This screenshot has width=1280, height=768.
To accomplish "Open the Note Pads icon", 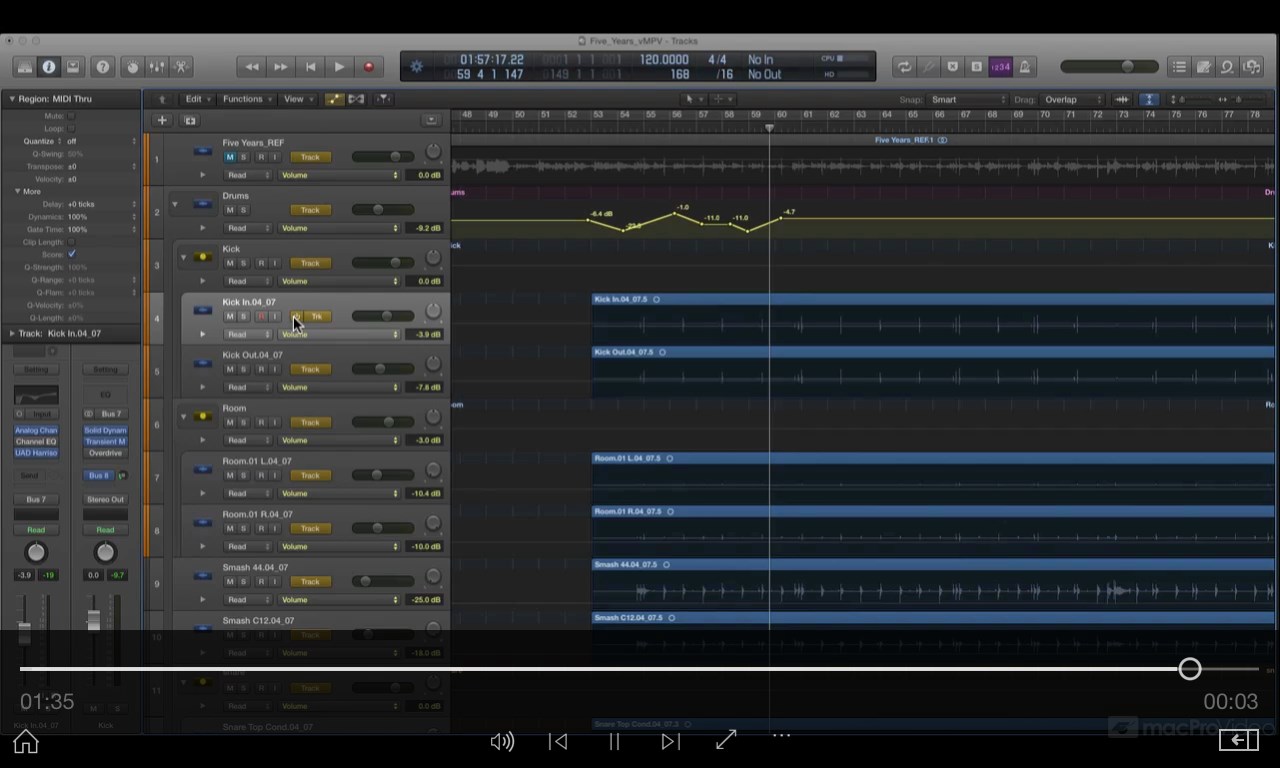I will click(1203, 66).
